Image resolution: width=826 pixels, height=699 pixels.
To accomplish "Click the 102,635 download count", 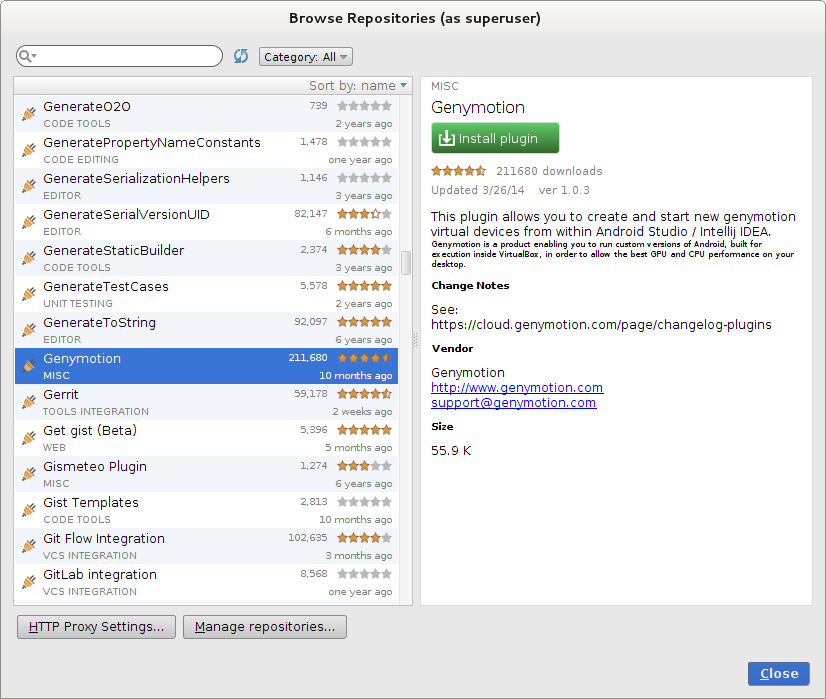I will [x=308, y=537].
